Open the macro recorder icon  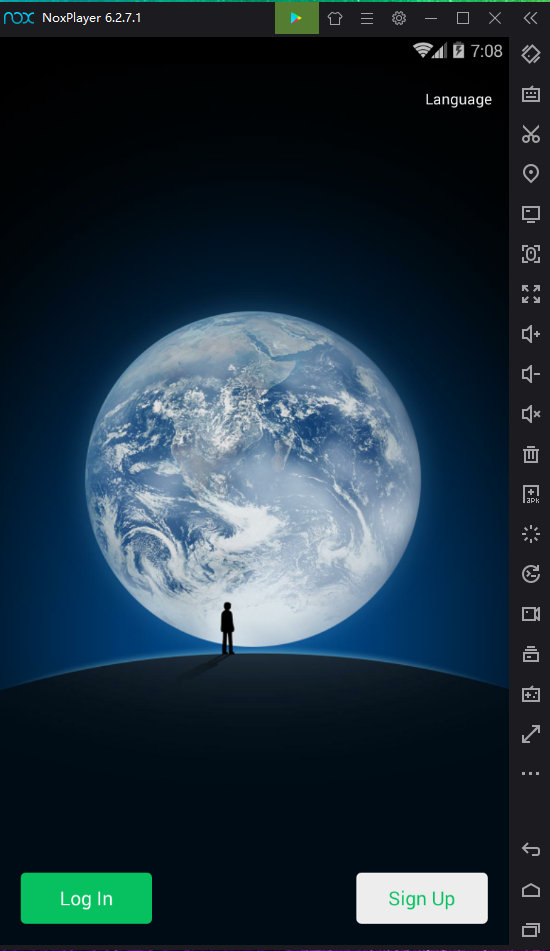[531, 574]
